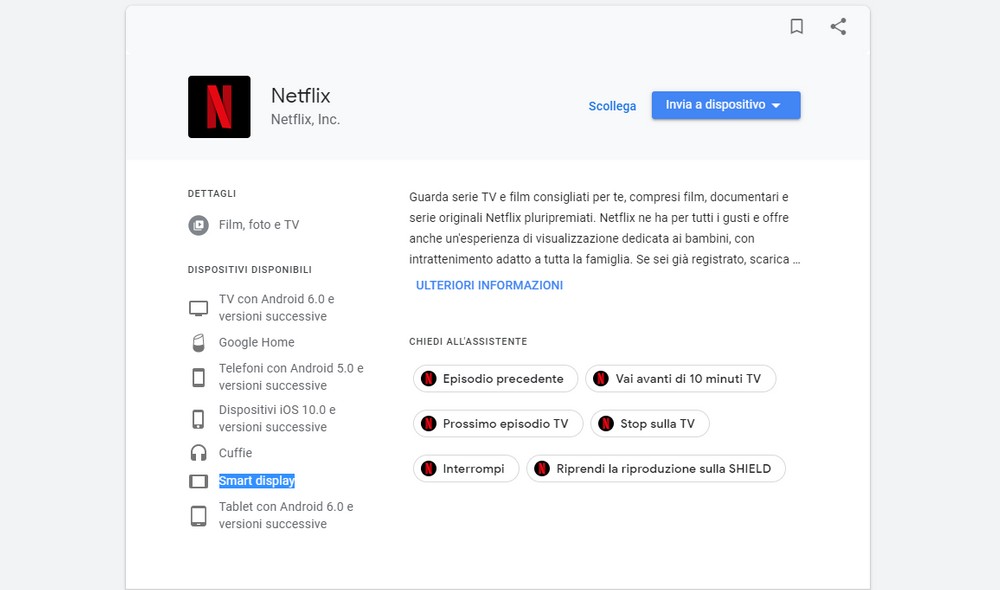Click the Smart display device icon
1000x590 pixels.
[199, 481]
